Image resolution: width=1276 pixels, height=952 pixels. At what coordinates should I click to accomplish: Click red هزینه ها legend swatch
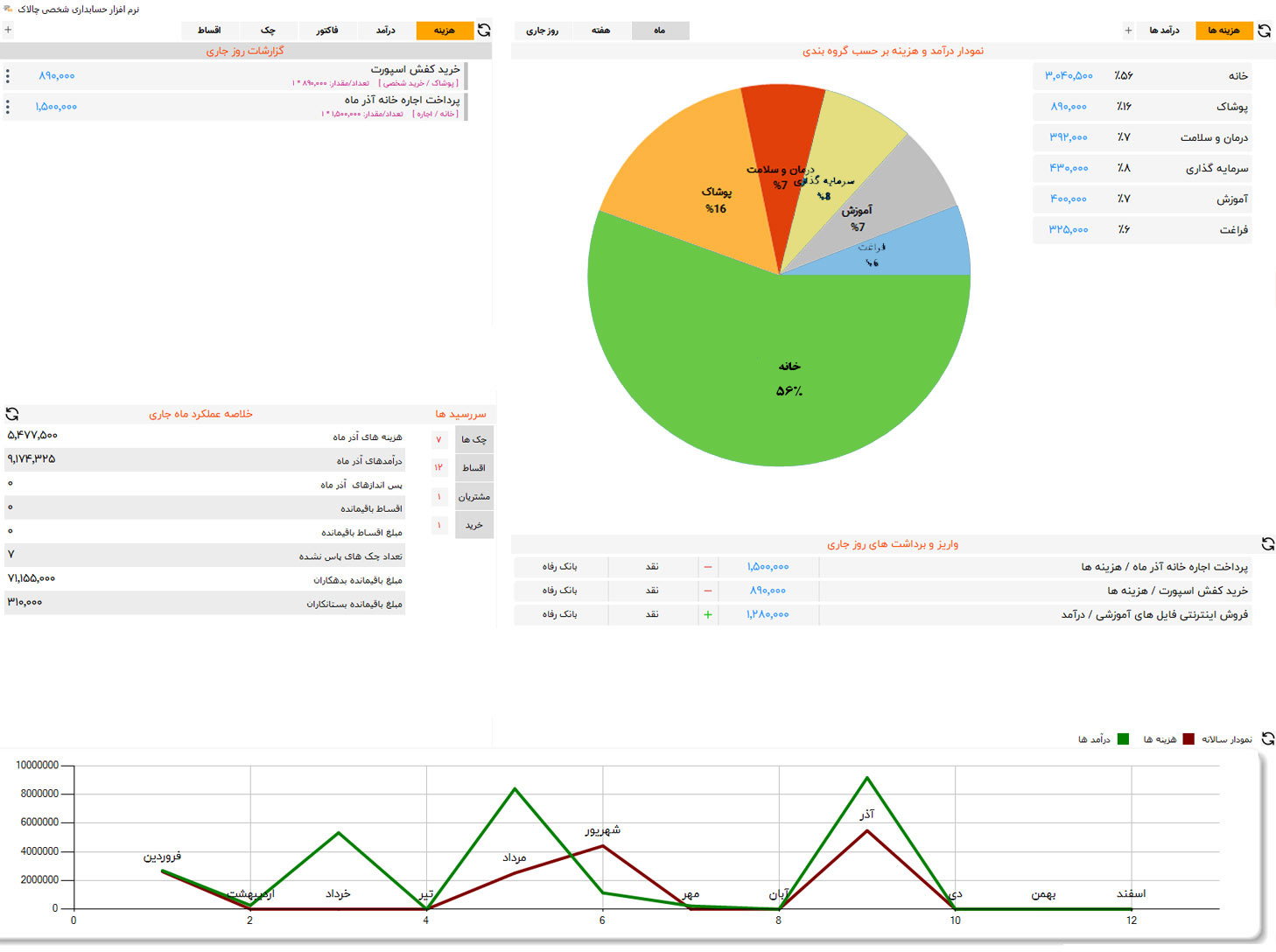coord(1188,739)
